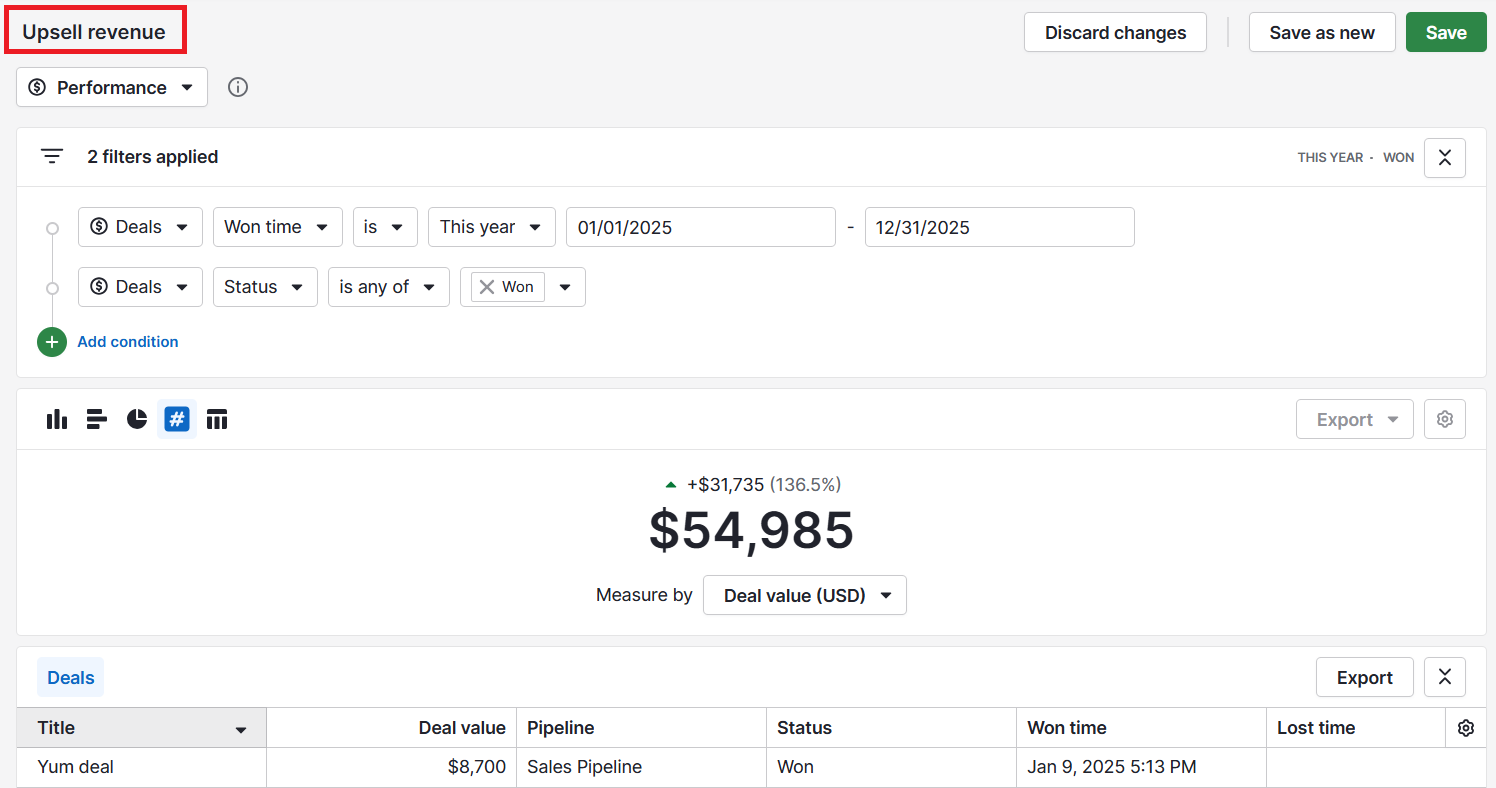Open the This year period dropdown
The image size is (1496, 788).
click(x=492, y=227)
